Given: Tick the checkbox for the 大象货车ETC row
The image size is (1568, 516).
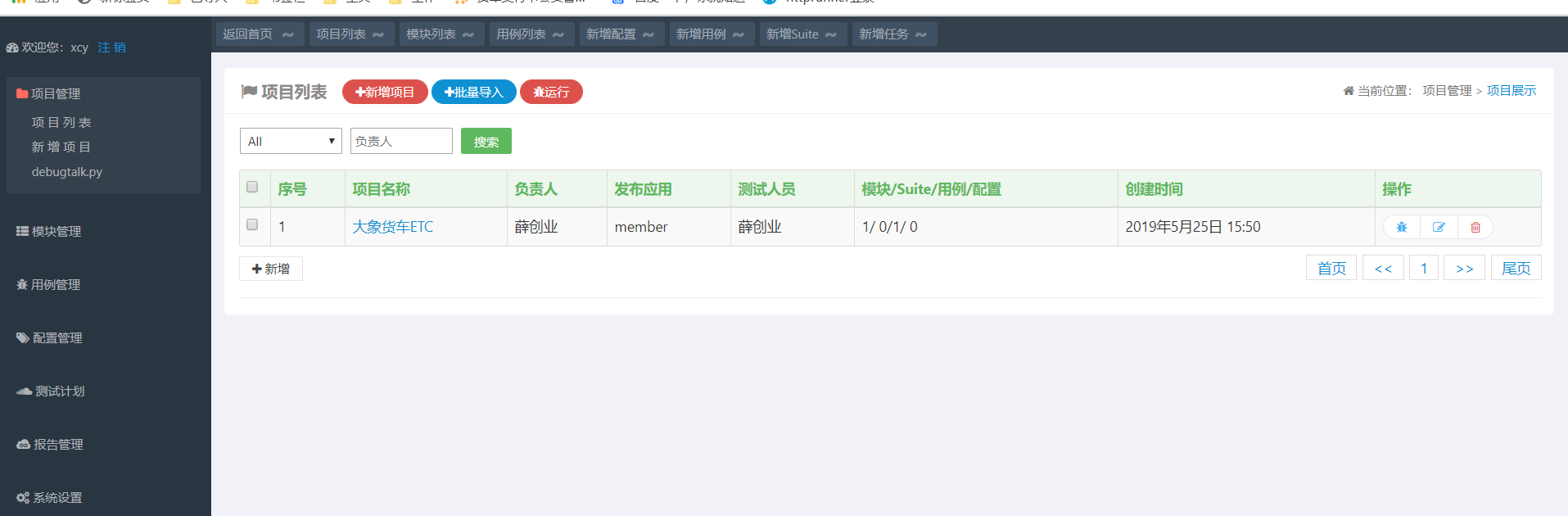Looking at the screenshot, I should (x=252, y=224).
